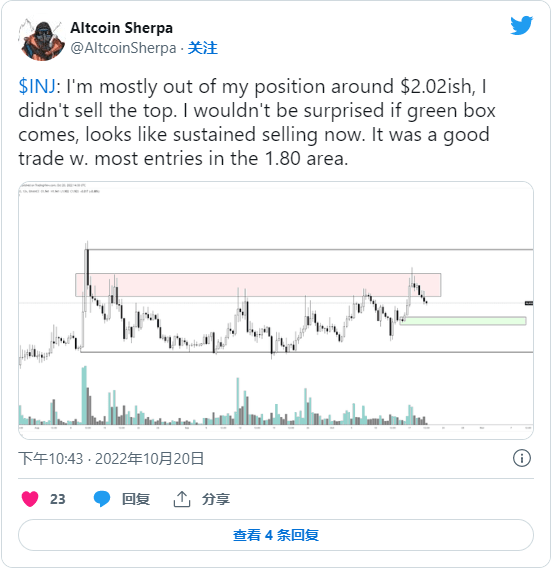Open the tweet info circle icon

[x=522, y=458]
